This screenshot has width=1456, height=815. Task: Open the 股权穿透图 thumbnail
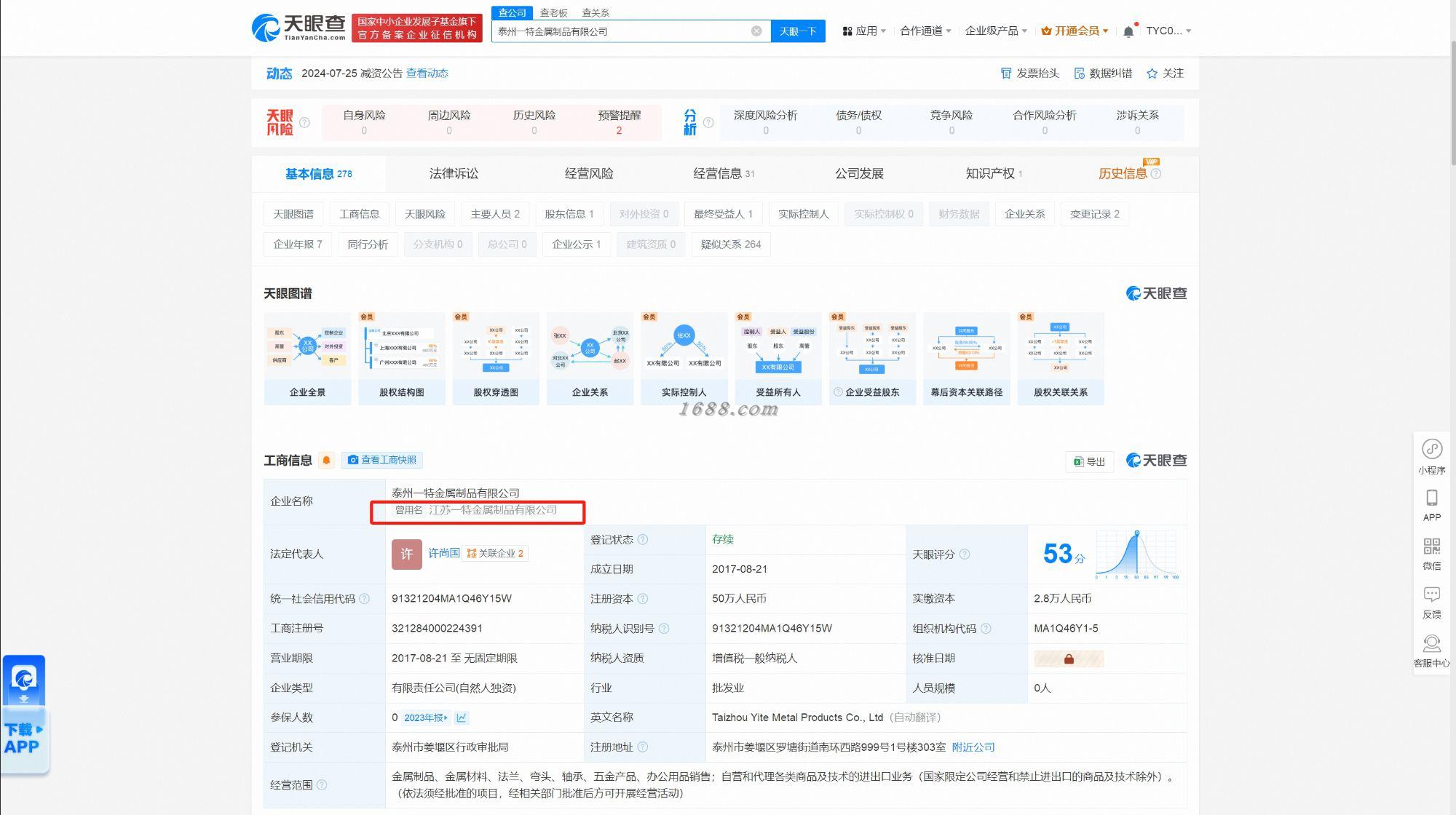[x=496, y=359]
